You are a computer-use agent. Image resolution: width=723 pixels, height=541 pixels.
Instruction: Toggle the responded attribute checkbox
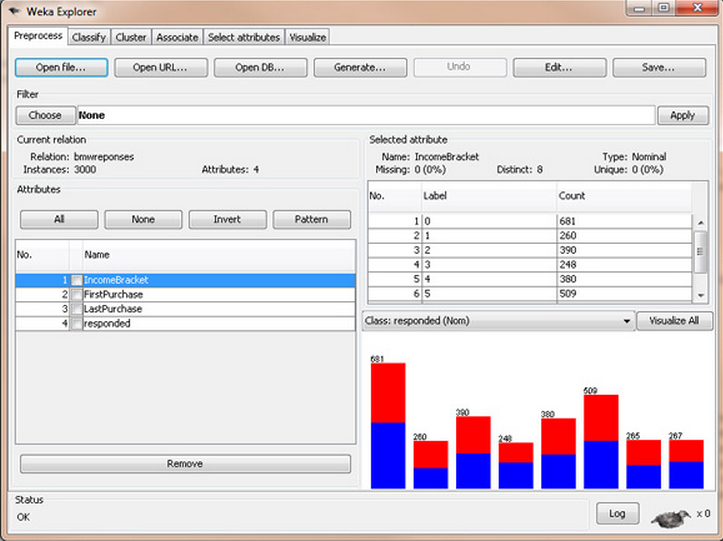point(76,323)
